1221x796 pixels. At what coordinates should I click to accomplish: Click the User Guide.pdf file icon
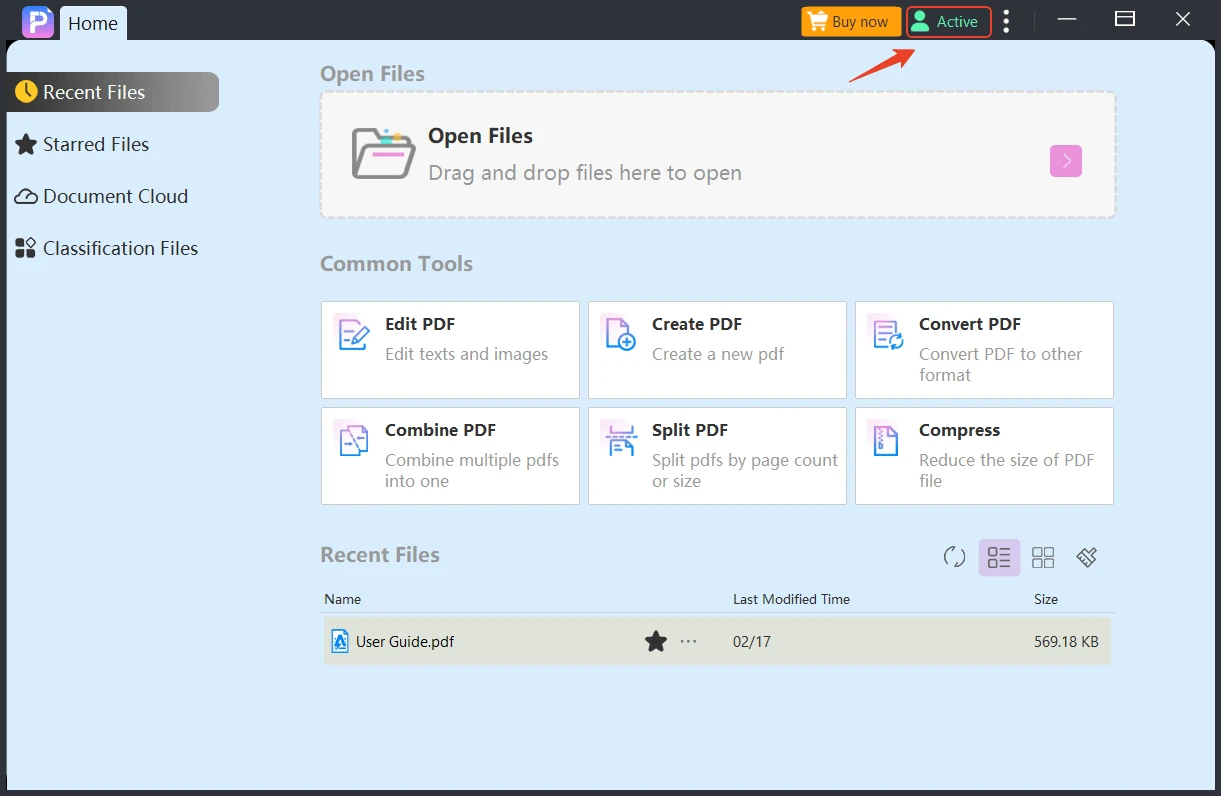[340, 641]
